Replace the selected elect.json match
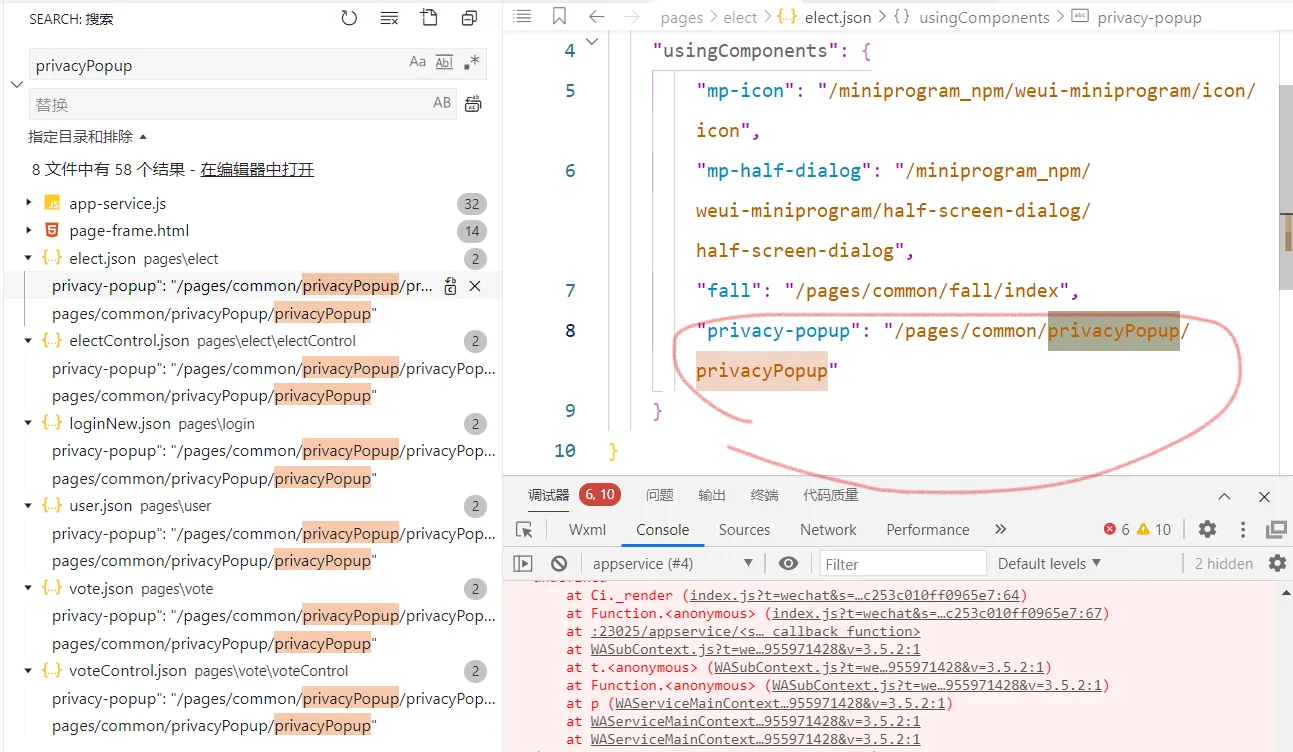Image resolution: width=1293 pixels, height=752 pixels. 451,286
